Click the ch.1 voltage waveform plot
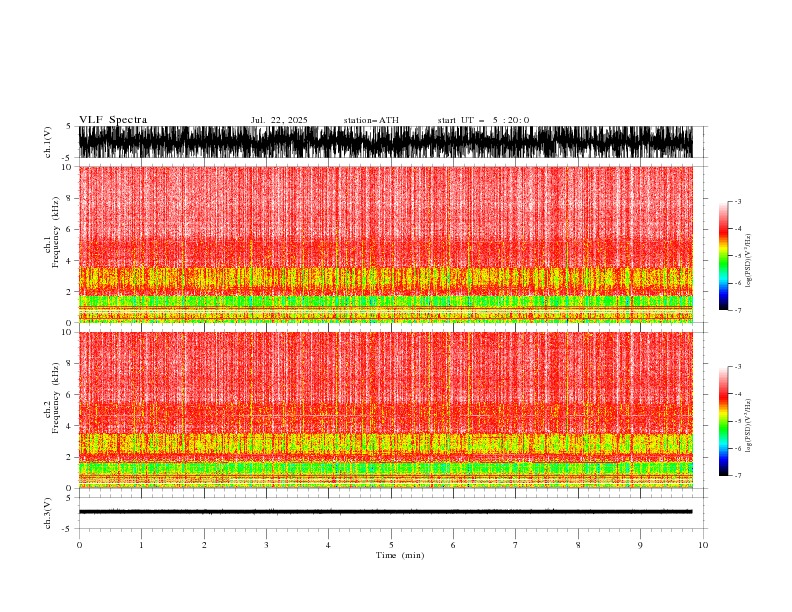 point(386,142)
